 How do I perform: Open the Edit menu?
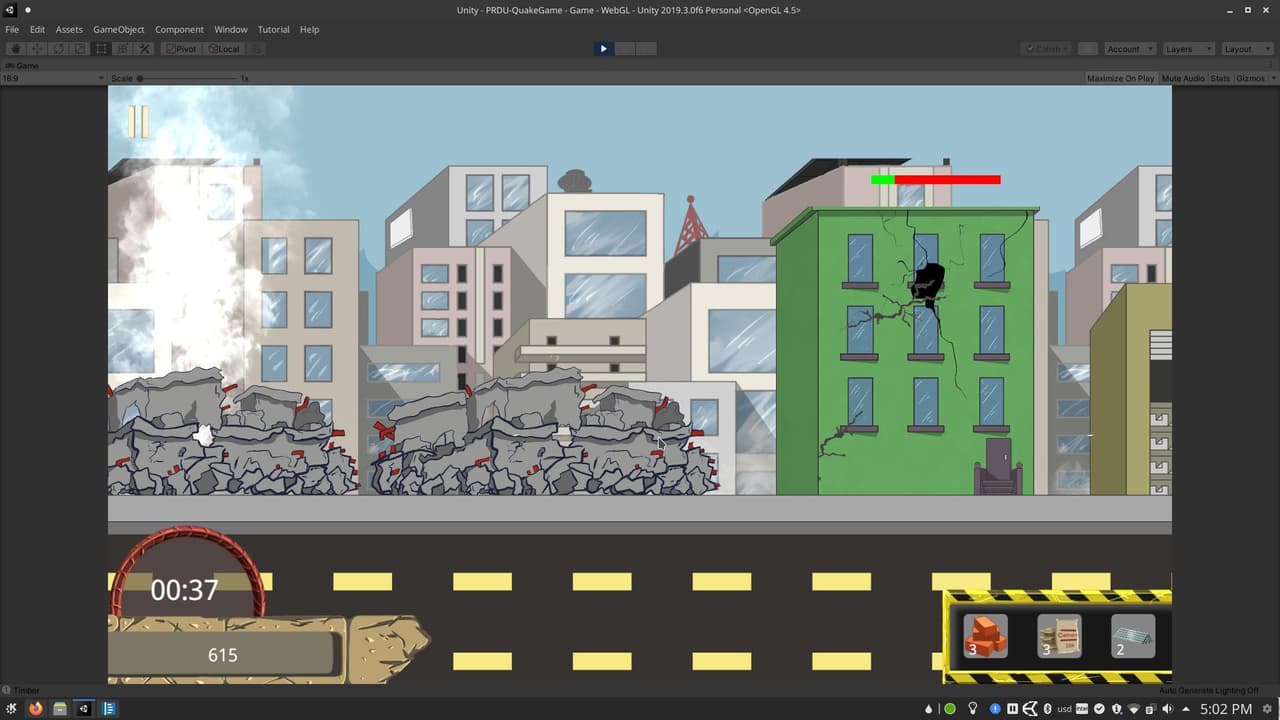tap(37, 29)
